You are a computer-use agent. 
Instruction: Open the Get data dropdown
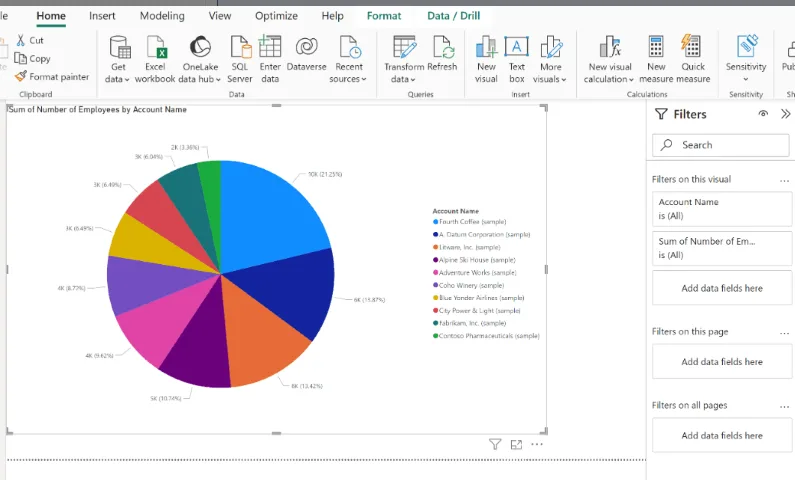pos(118,59)
